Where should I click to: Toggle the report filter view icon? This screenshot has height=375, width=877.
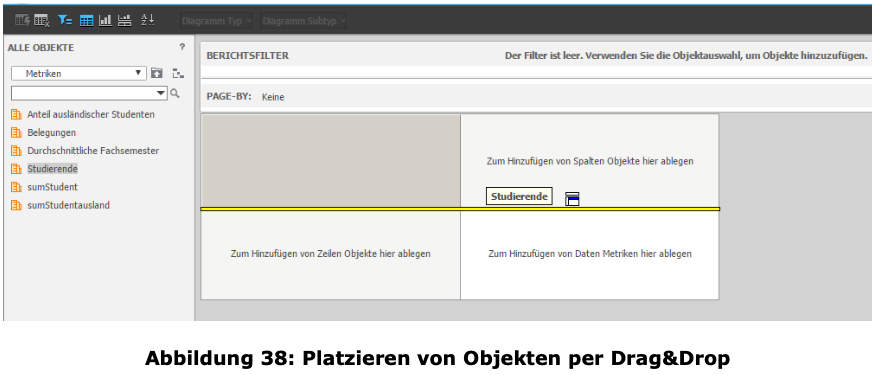pyautogui.click(x=65, y=21)
